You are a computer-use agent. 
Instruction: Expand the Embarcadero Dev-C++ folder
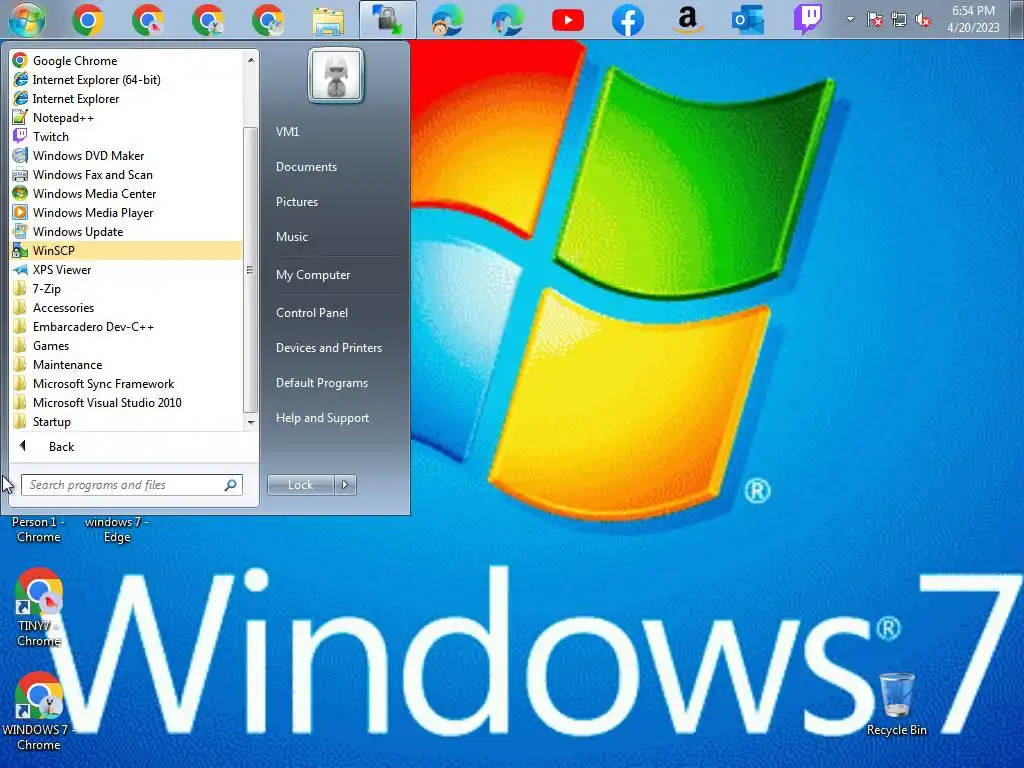127,327
